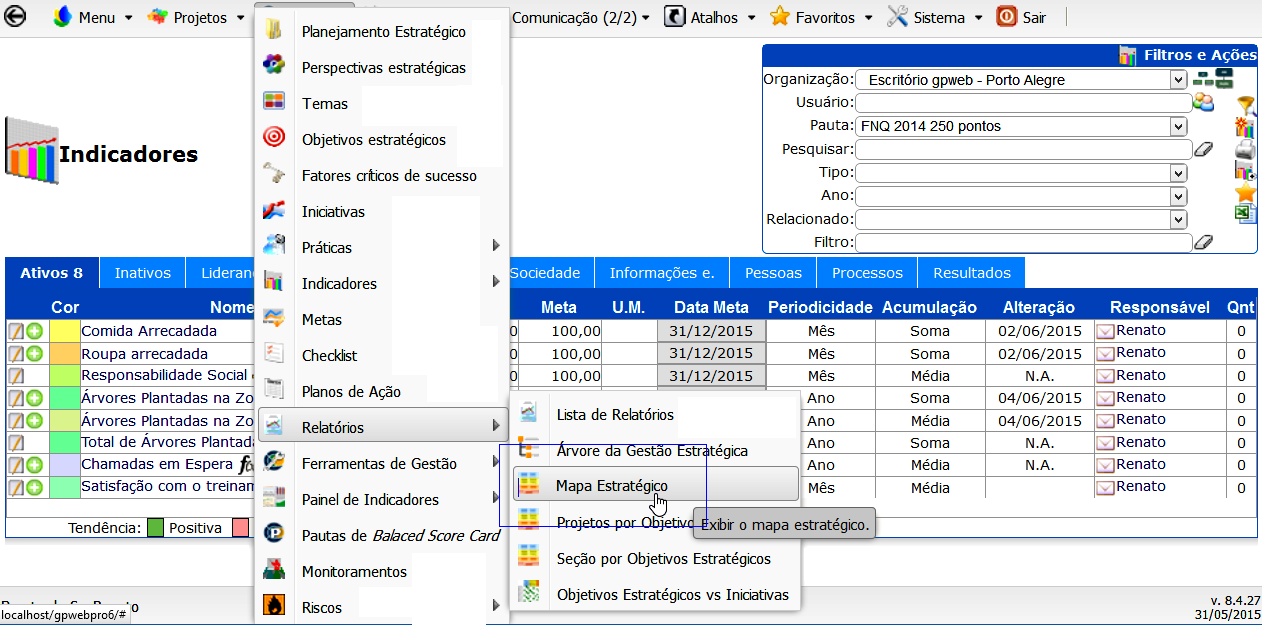Expand the Práticas submenu arrow
Viewport: 1262px width, 625px height.
coord(496,247)
